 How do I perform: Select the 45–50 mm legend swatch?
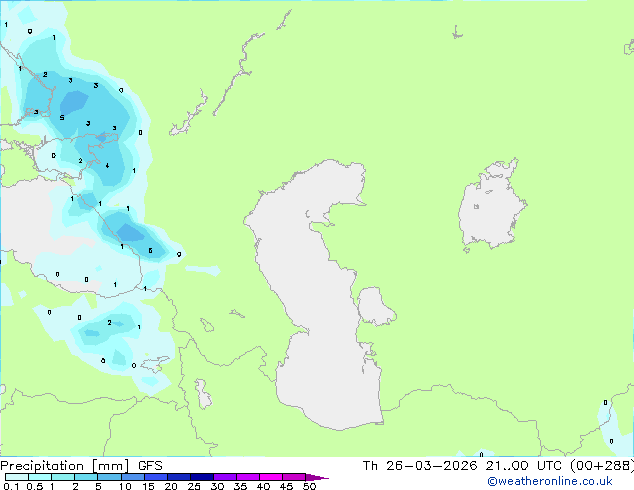point(294,477)
